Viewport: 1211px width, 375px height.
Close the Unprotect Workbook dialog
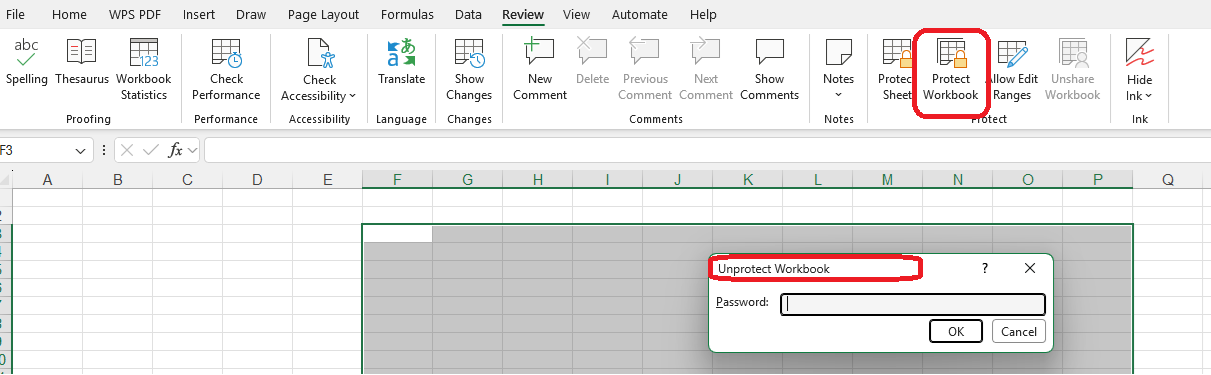pos(1030,269)
